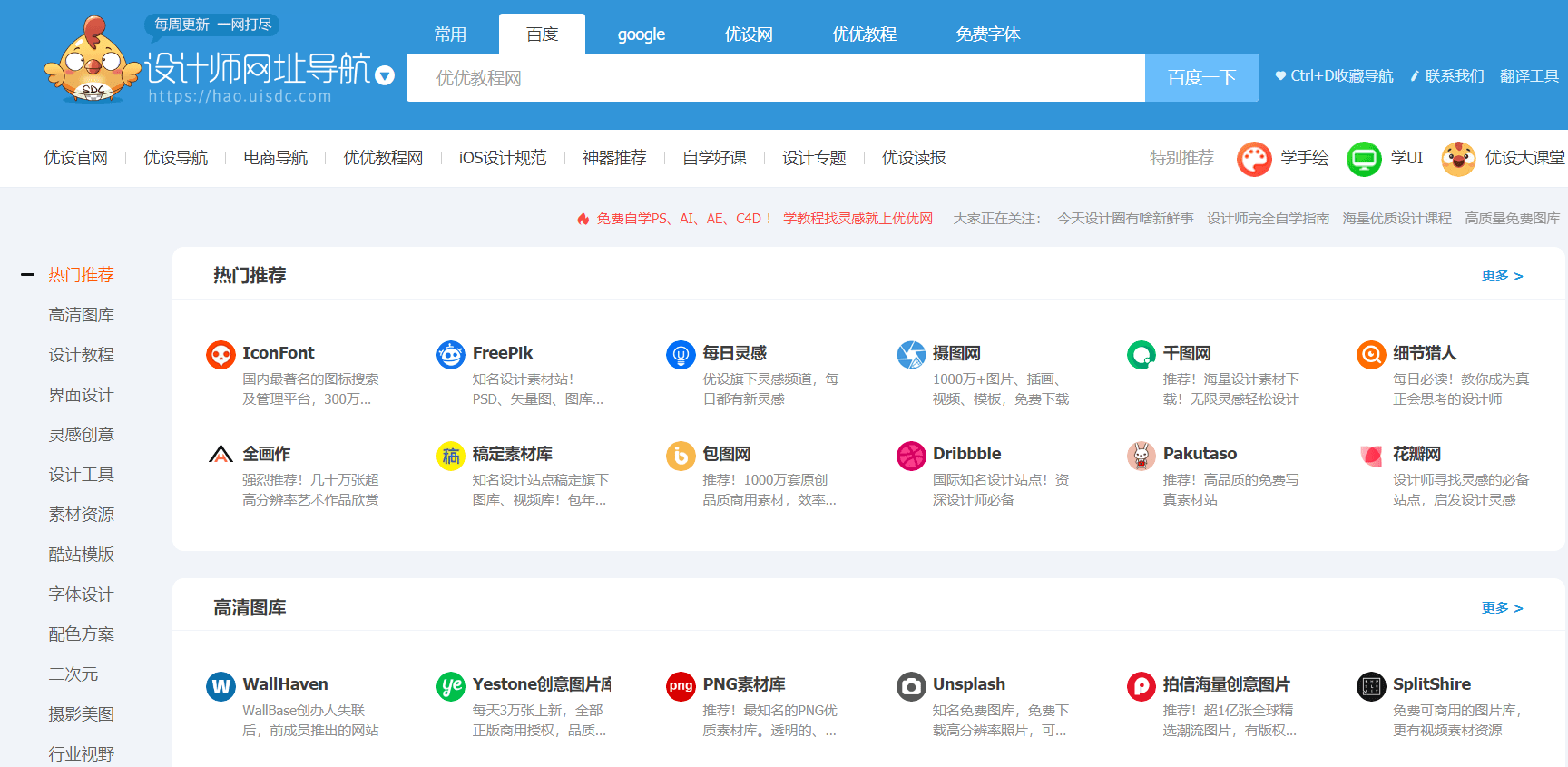The height and width of the screenshot is (767, 1568).
Task: Open the SplitShire dark icon
Action: pos(1371,686)
